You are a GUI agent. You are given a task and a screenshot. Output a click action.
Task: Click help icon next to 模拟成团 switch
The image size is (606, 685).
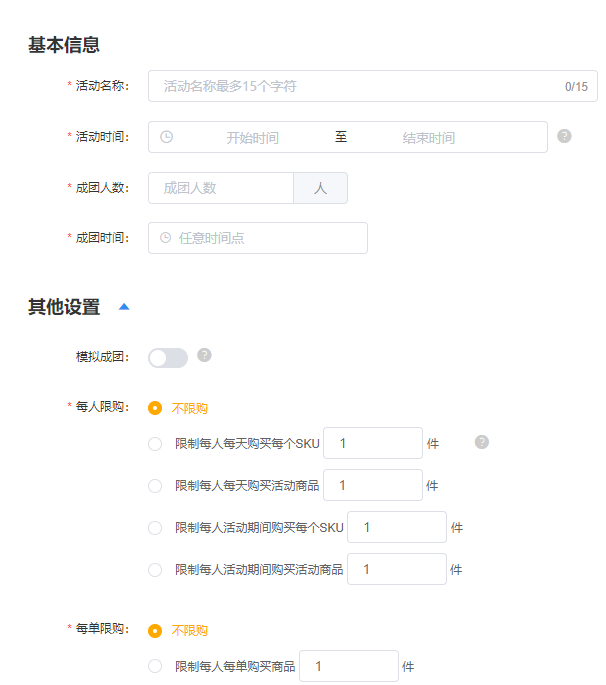tap(204, 355)
